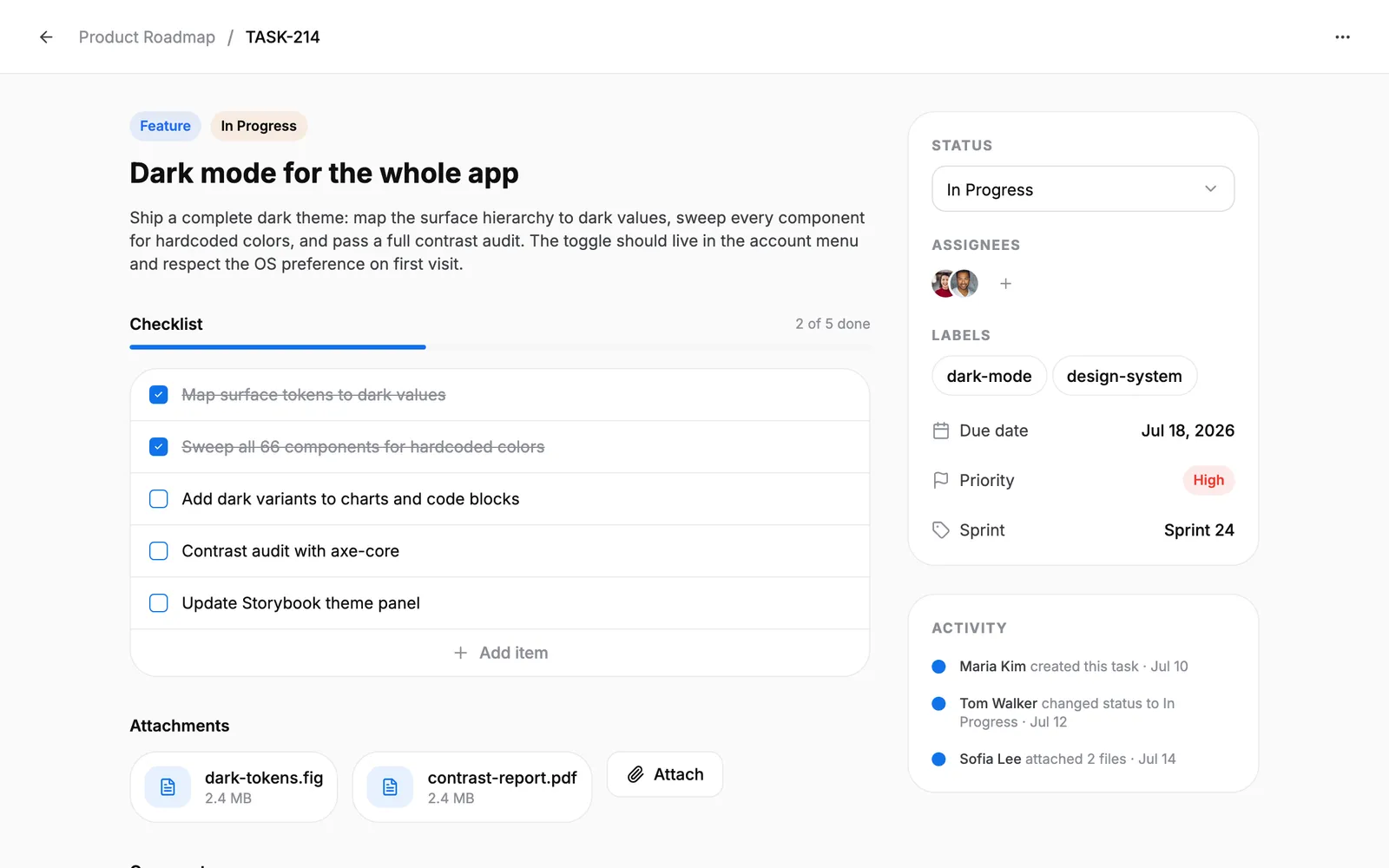Click the High priority badge
The image size is (1389, 868).
pyautogui.click(x=1208, y=480)
